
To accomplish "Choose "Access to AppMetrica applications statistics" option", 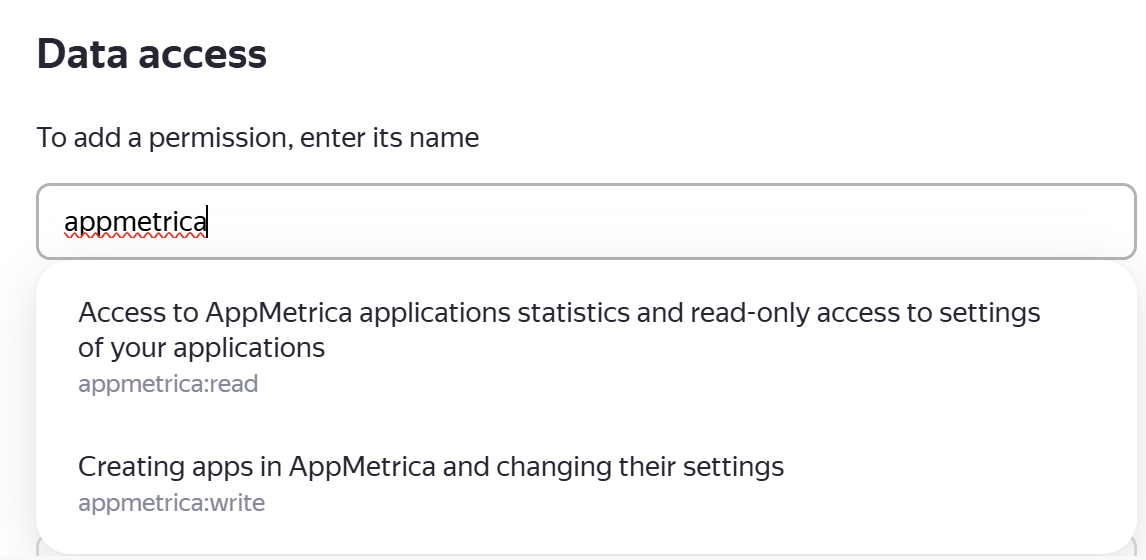I will click(558, 314).
